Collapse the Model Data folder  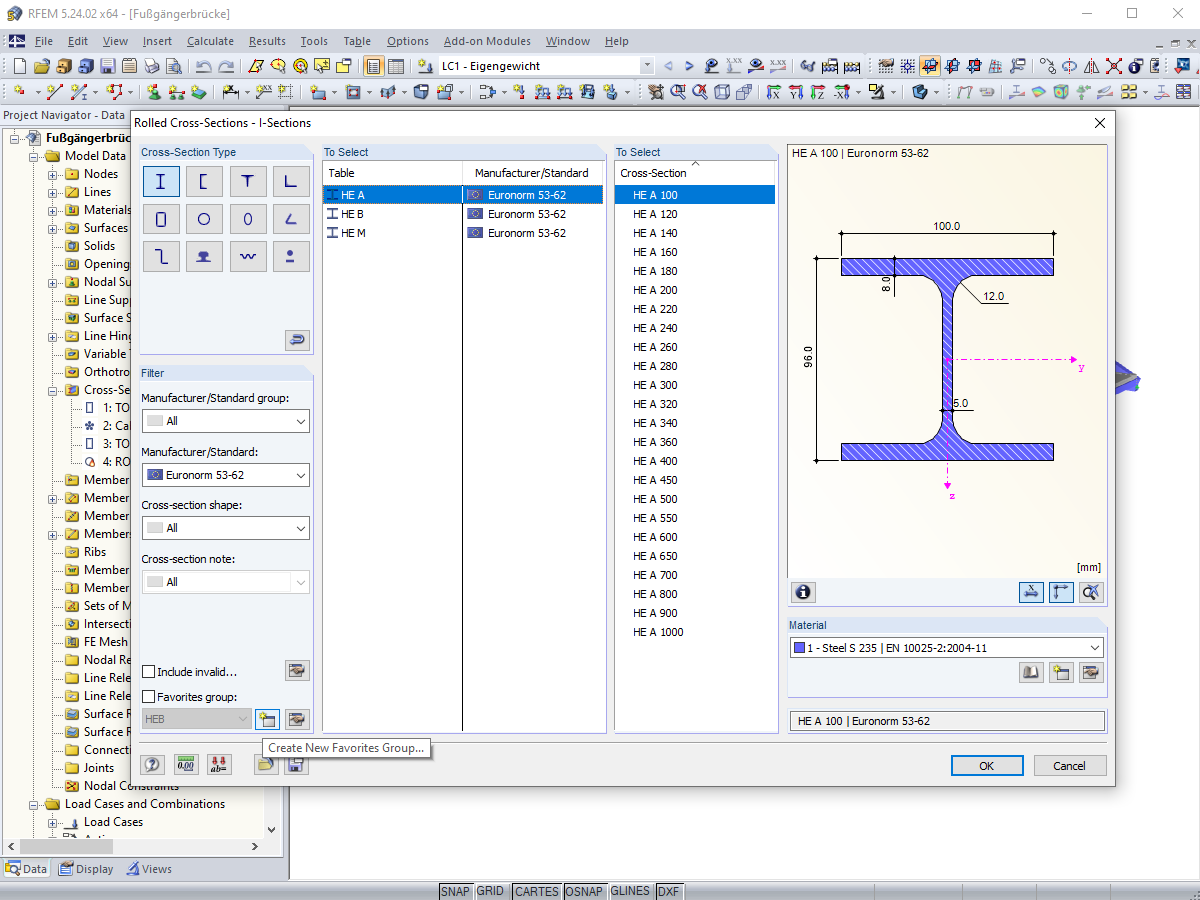(x=34, y=156)
